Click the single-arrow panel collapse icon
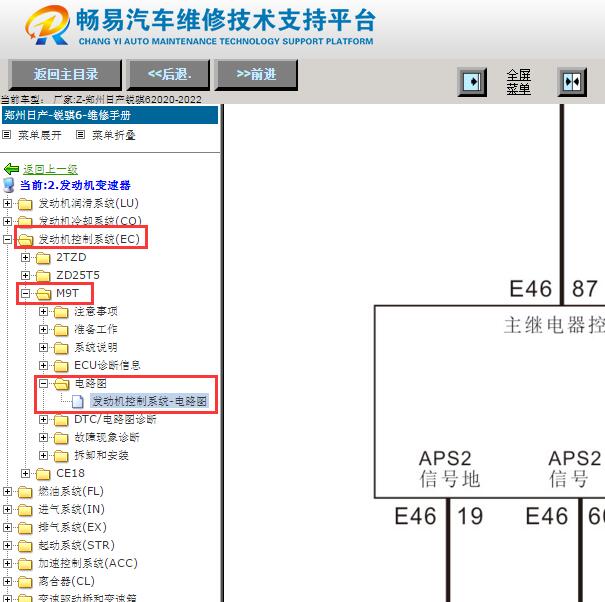The image size is (605, 602). pos(472,82)
